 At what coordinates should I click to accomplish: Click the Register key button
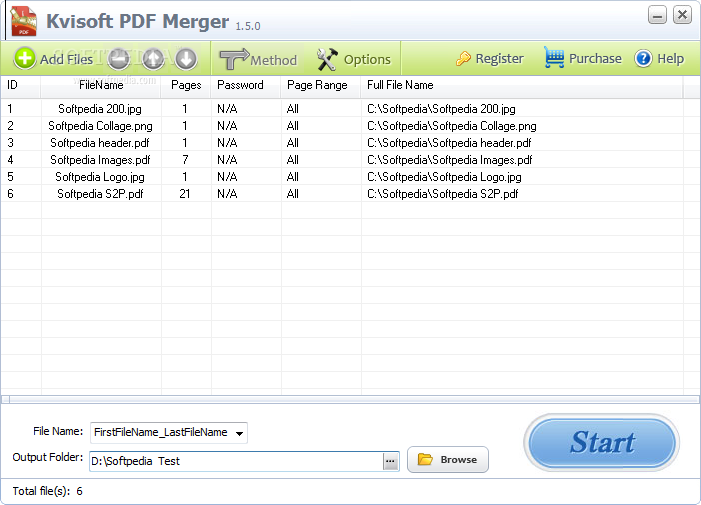(490, 59)
